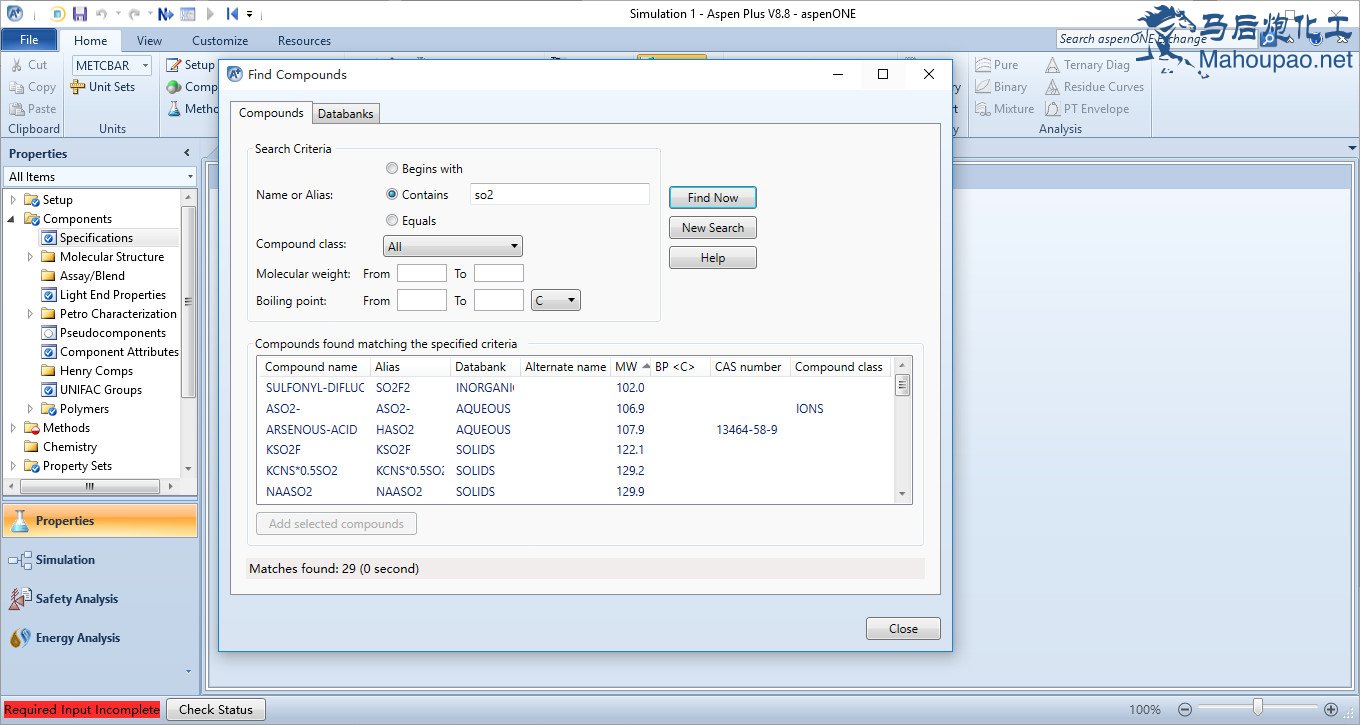
Task: Click the Paste clipboard icon
Action: click(17, 109)
